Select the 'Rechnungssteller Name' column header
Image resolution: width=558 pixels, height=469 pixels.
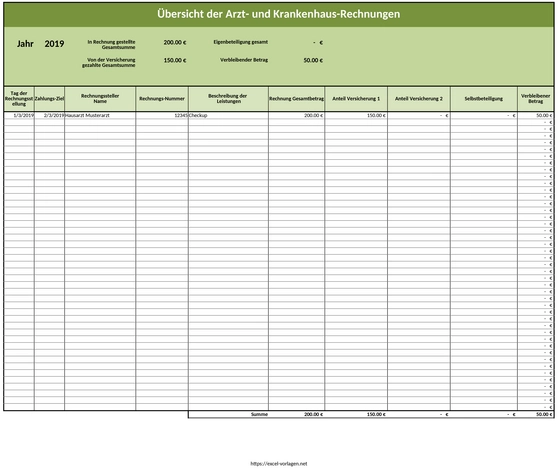tap(100, 99)
